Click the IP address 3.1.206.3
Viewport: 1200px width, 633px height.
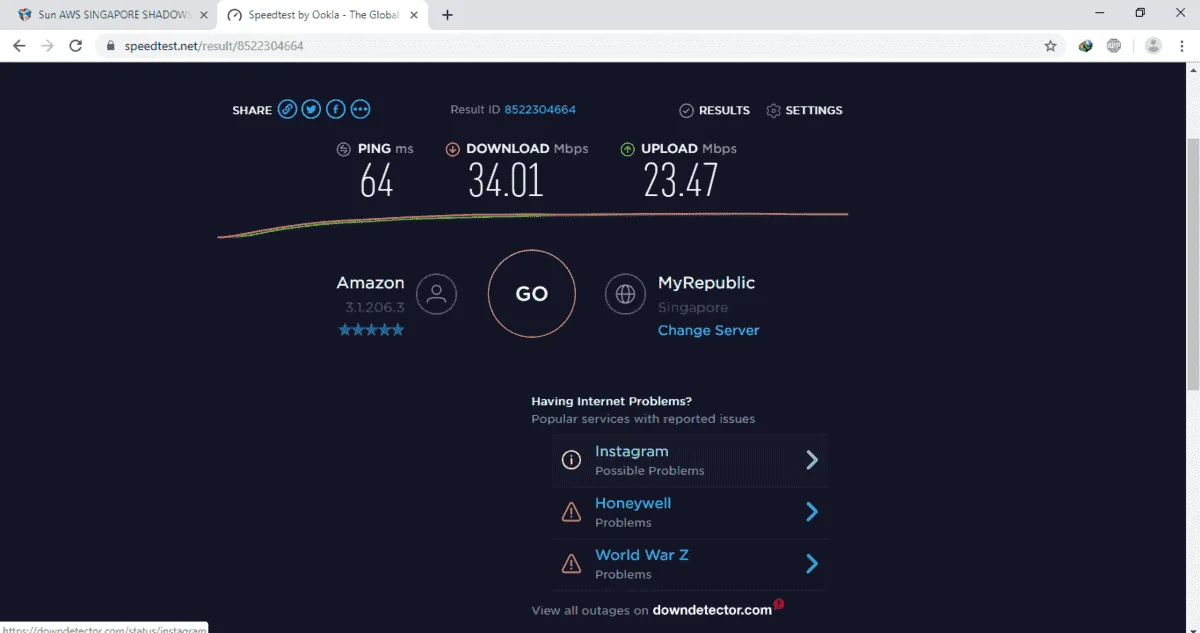tap(375, 308)
